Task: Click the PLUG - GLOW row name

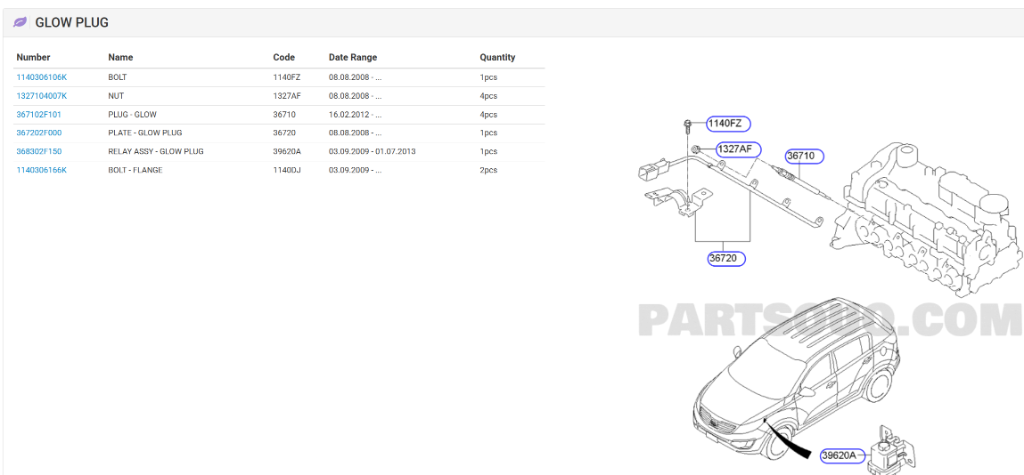Action: tap(132, 115)
